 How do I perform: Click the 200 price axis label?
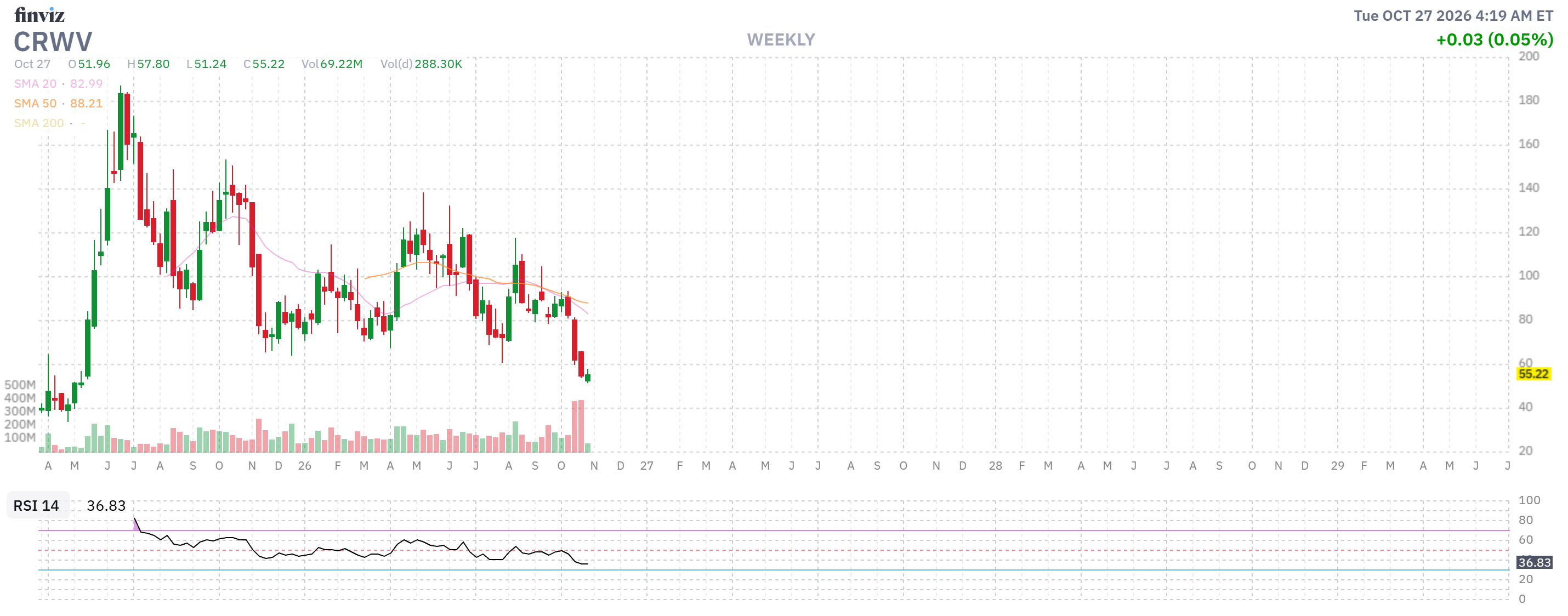coord(1529,56)
